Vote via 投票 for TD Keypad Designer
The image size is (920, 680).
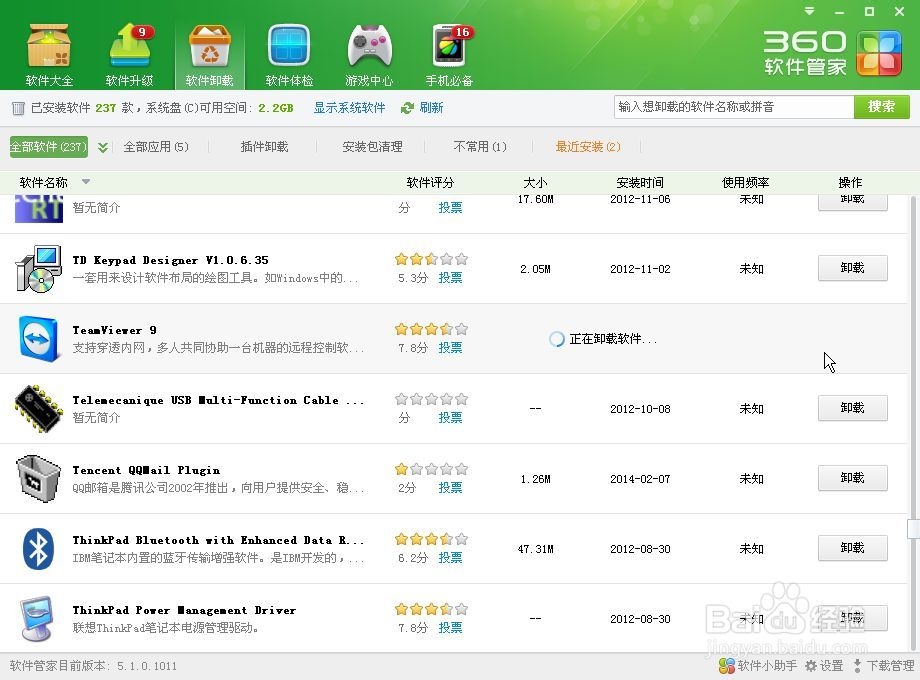pyautogui.click(x=450, y=278)
